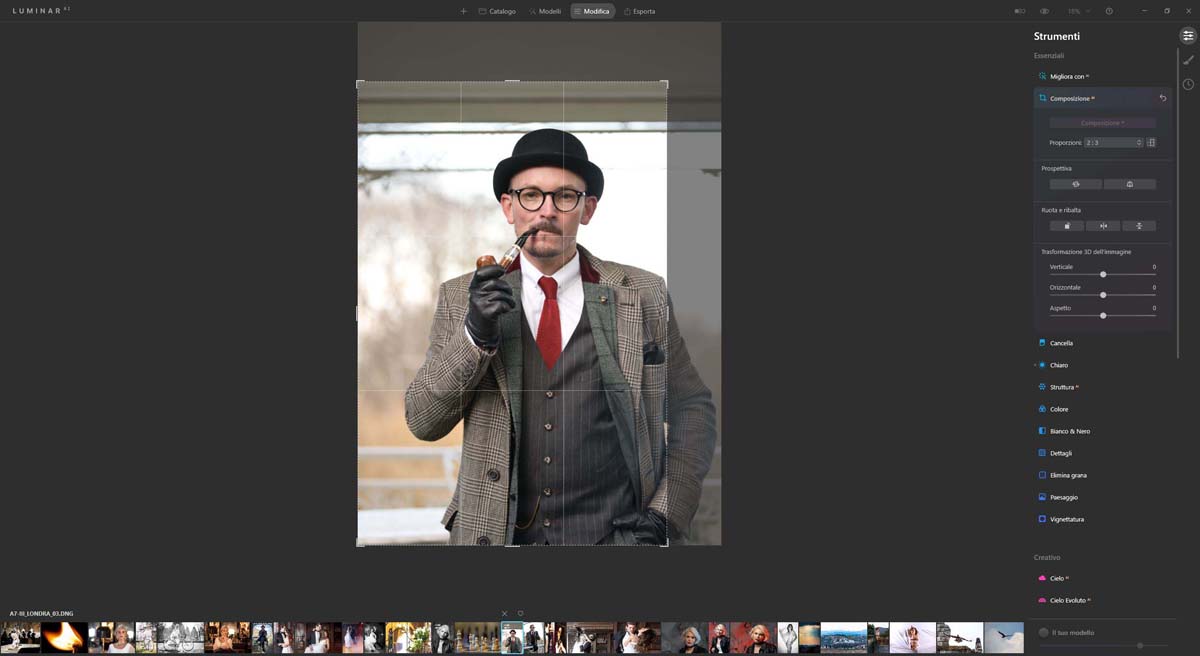
Task: Swap the crop ratio orientation icon
Action: pos(1151,143)
